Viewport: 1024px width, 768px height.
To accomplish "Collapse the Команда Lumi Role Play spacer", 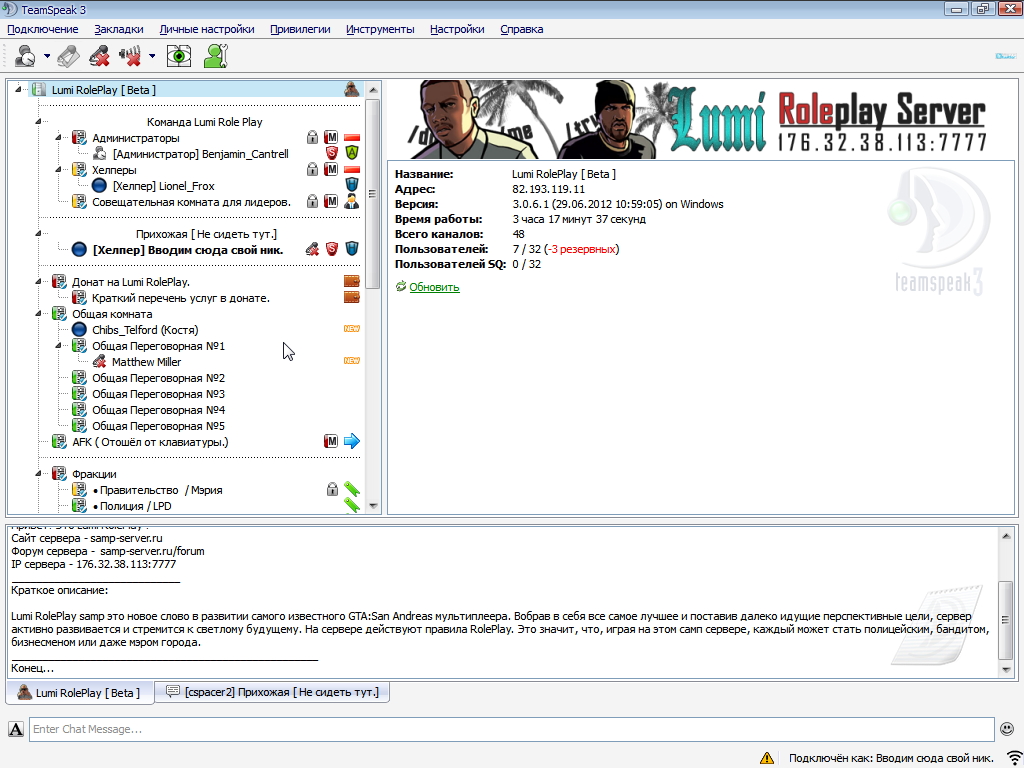I will [38, 121].
